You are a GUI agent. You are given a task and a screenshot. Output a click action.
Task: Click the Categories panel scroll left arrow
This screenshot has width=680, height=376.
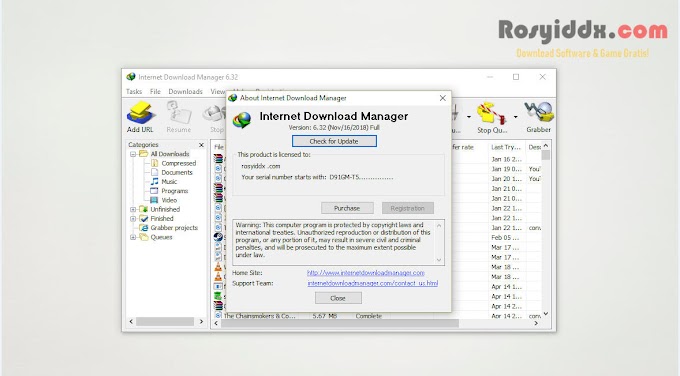(131, 321)
